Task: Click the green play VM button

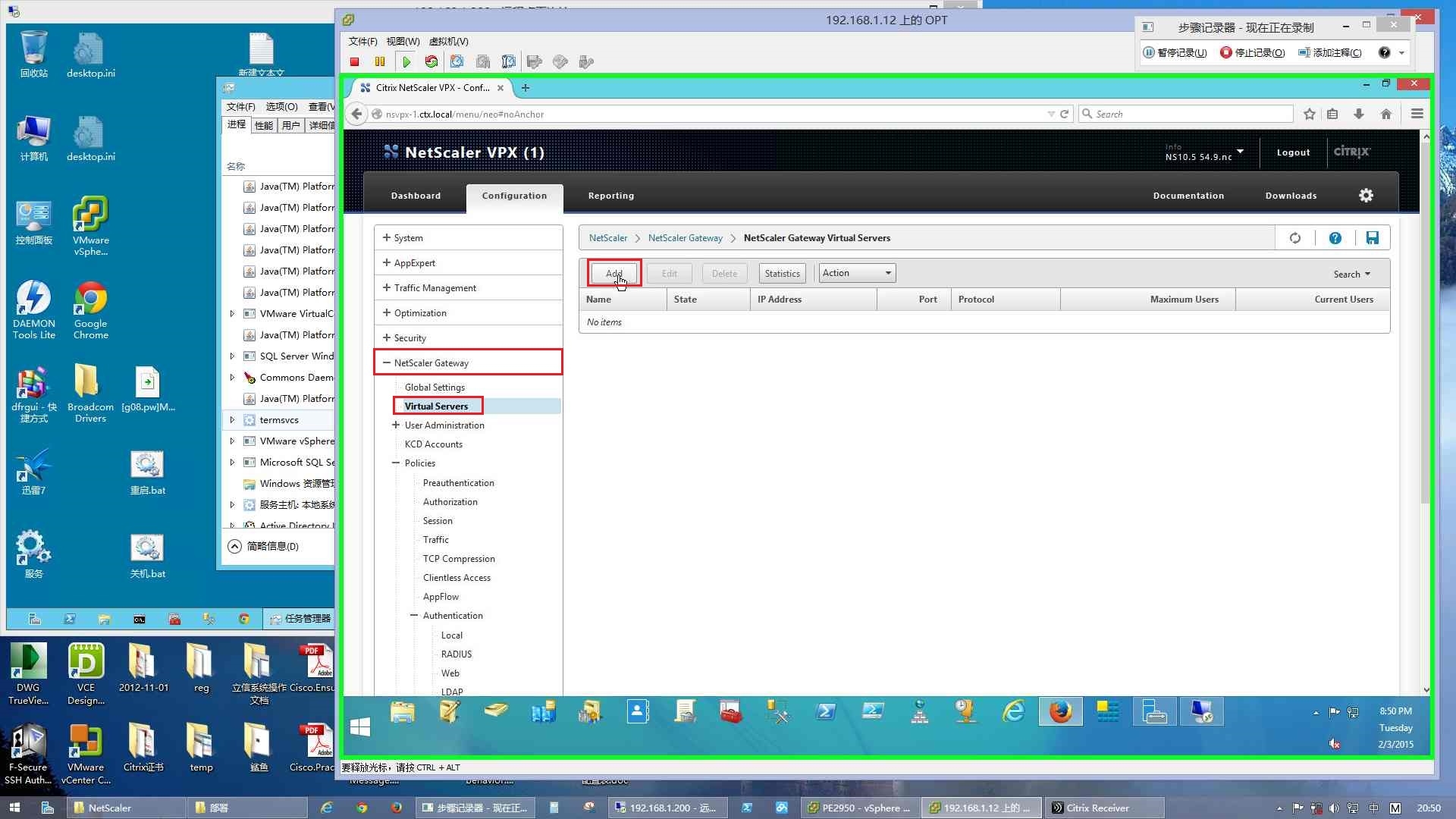Action: pyautogui.click(x=406, y=62)
